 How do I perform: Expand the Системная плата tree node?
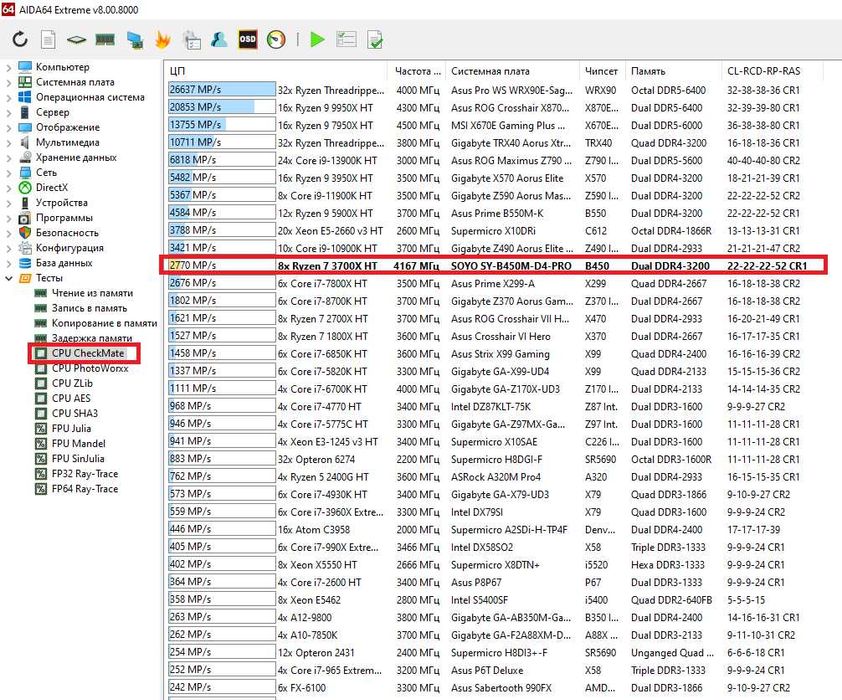[9, 83]
